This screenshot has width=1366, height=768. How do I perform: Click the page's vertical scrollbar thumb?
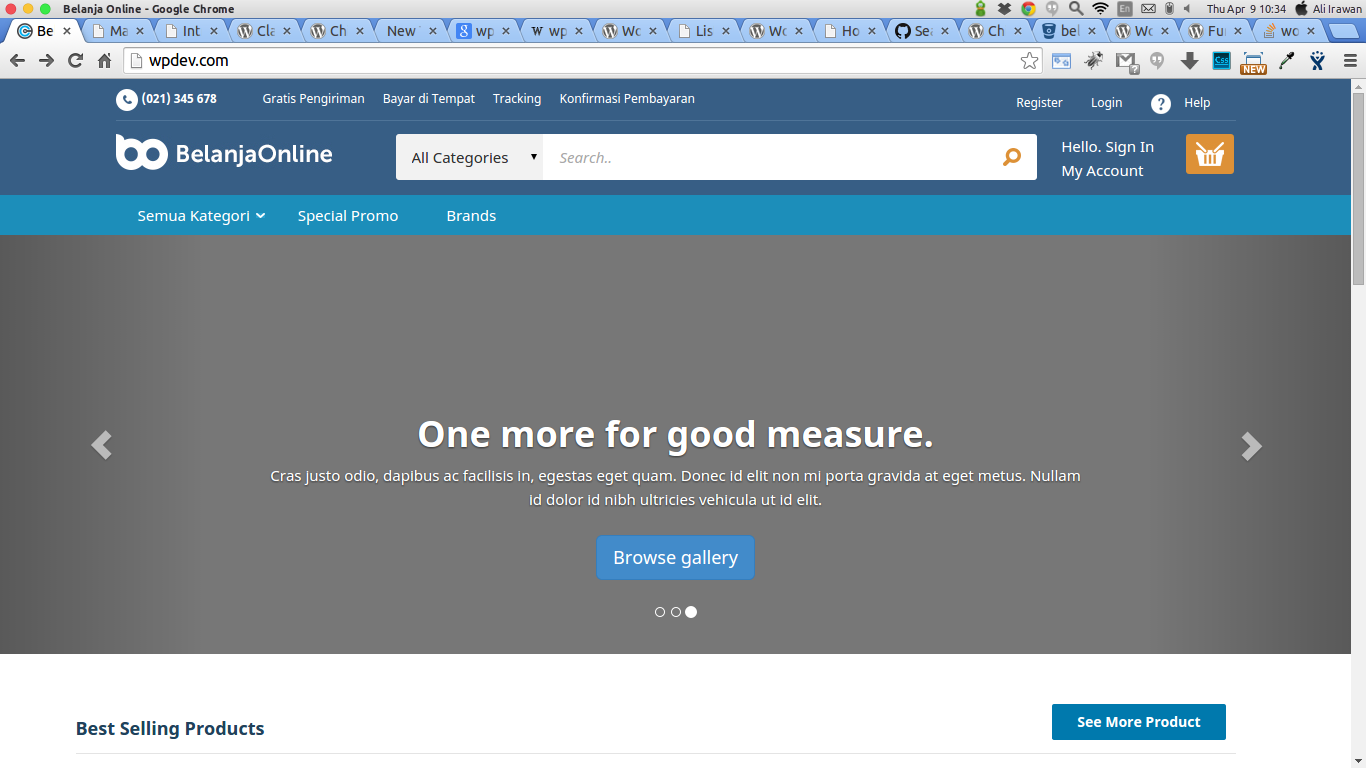[x=1358, y=188]
